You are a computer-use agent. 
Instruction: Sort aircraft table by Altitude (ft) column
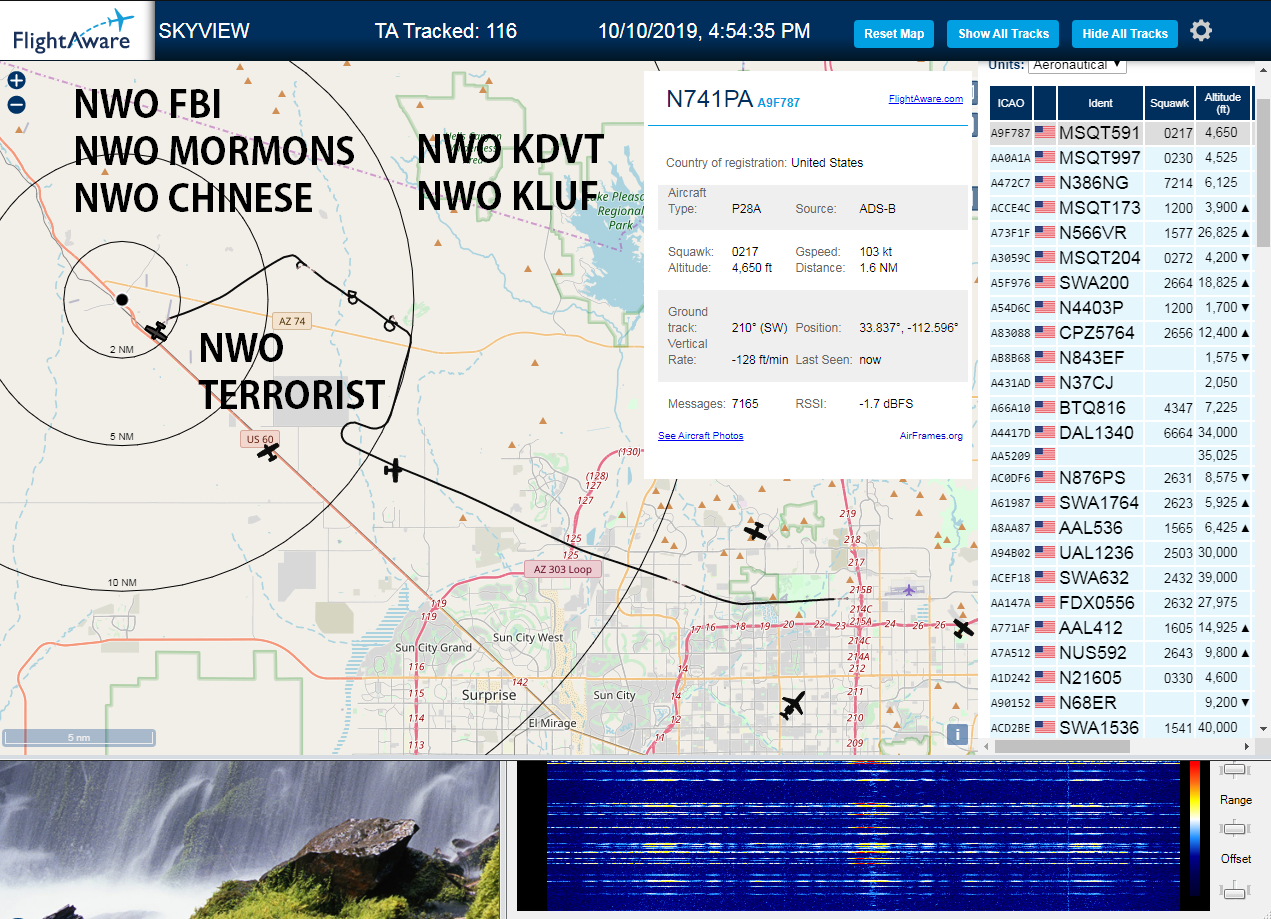(x=1223, y=102)
